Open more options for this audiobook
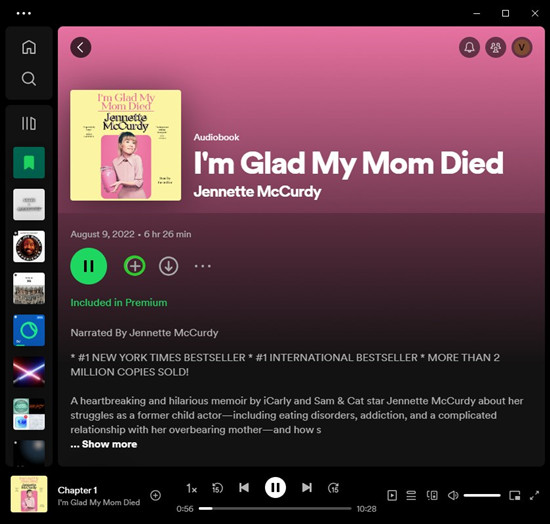Viewport: 550px width, 524px height. 203,266
